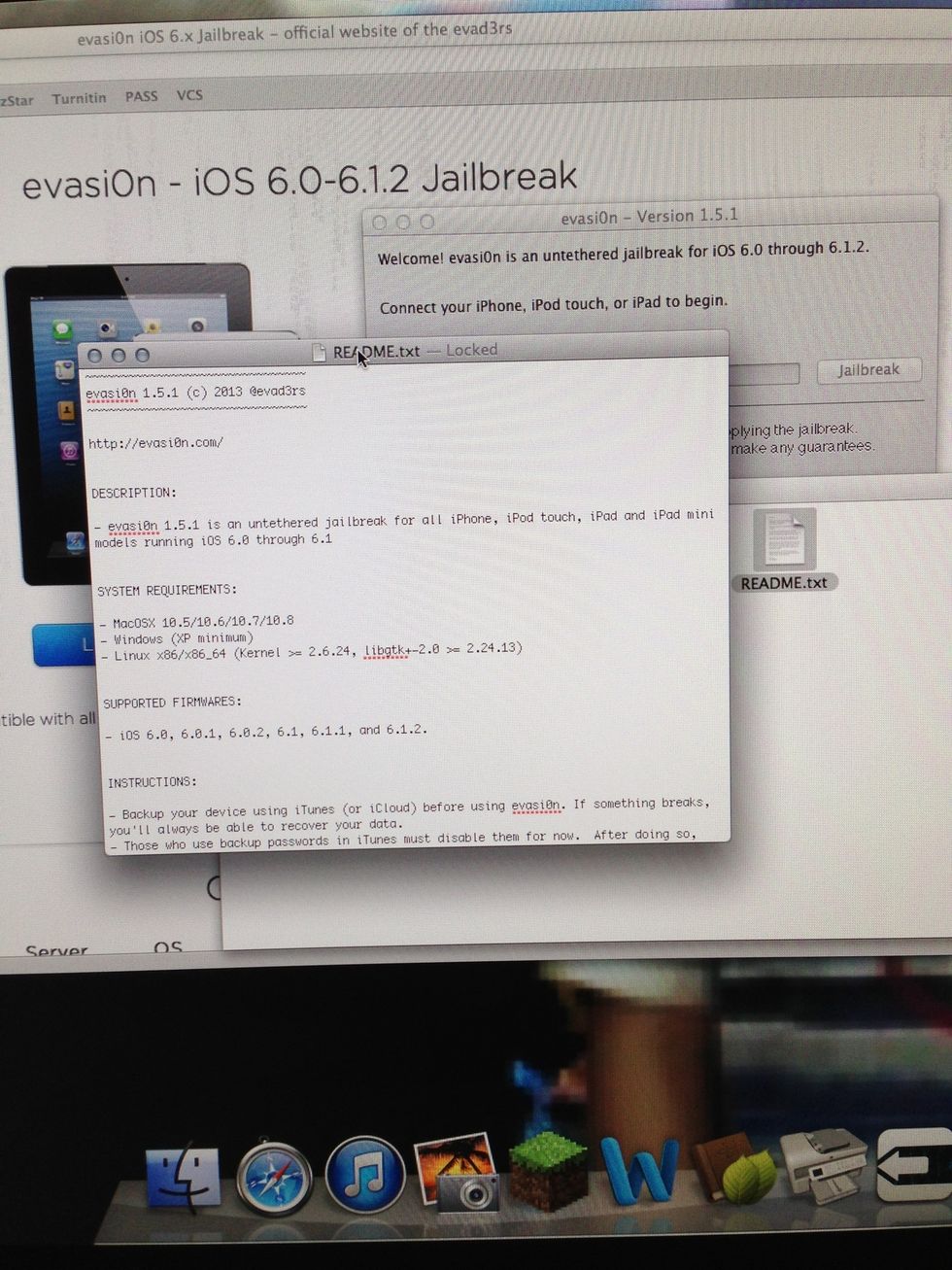The image size is (952, 1270).
Task: Click the Jailbreak button in evasi0n window
Action: (x=868, y=370)
